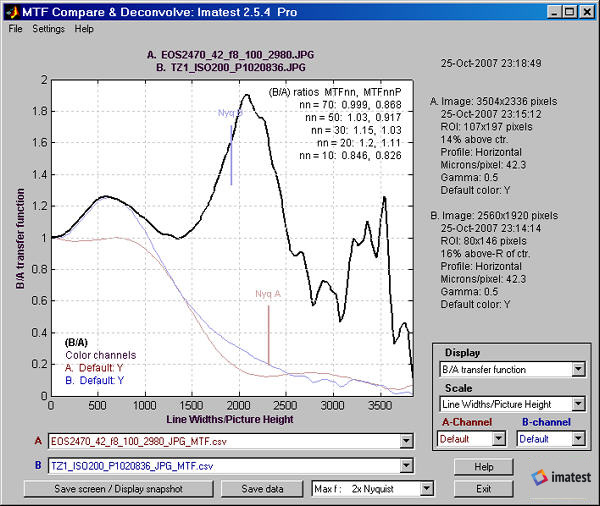Click the 'nn = 10: 0.846, 0.826' ratio line
This screenshot has height=506, width=600.
coord(350,155)
